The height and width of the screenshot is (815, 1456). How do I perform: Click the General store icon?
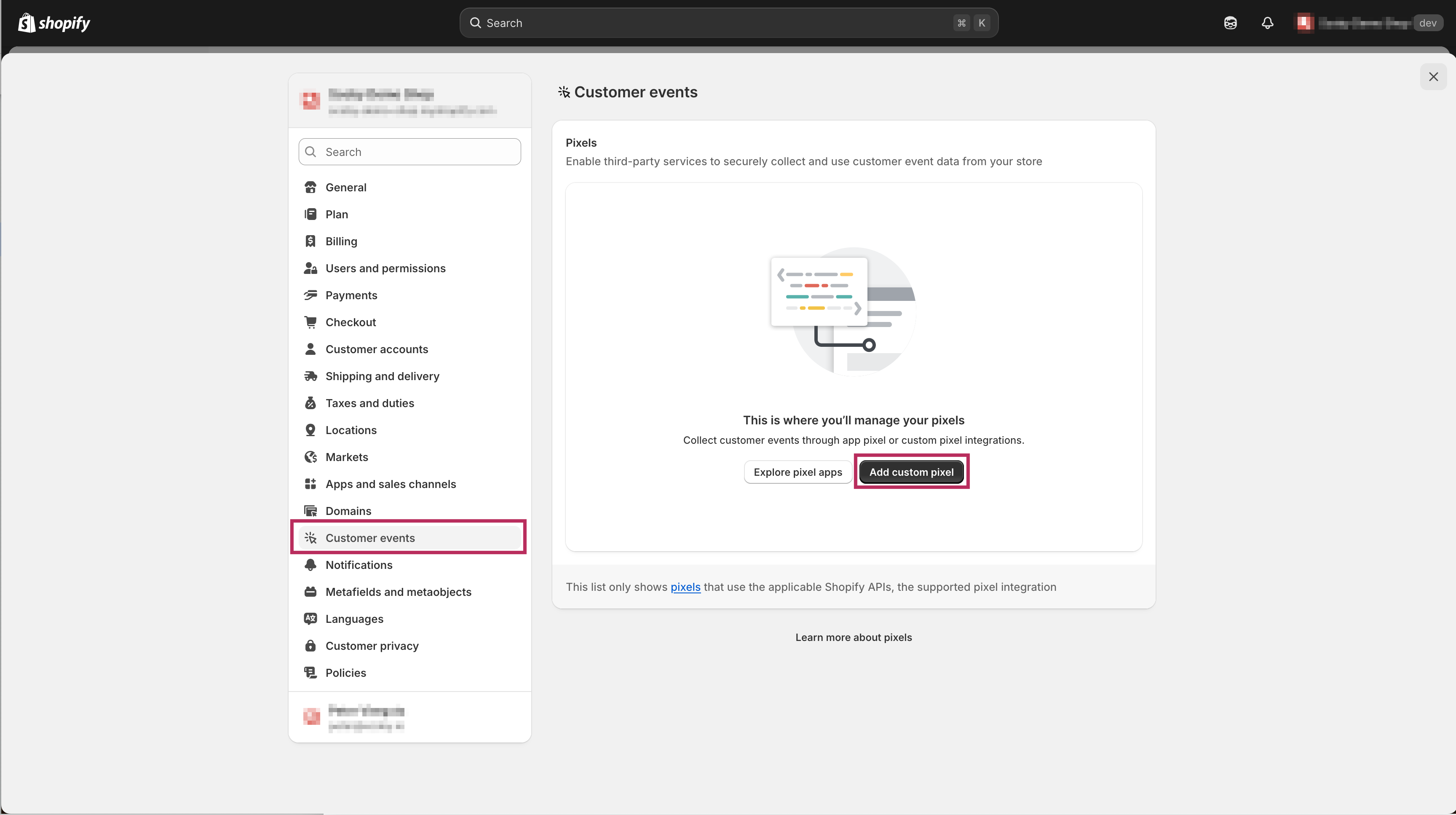(x=310, y=187)
